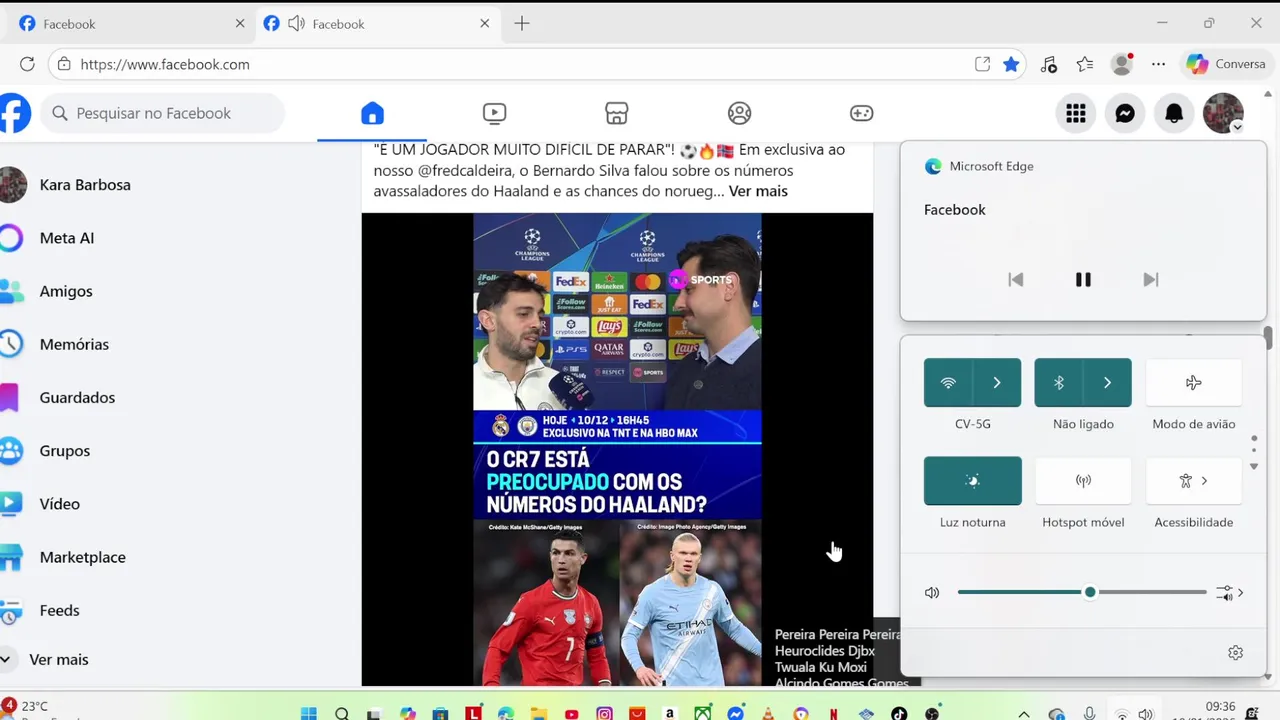This screenshot has height=720, width=1280.
Task: Open the account profile picture menu
Action: click(1223, 113)
